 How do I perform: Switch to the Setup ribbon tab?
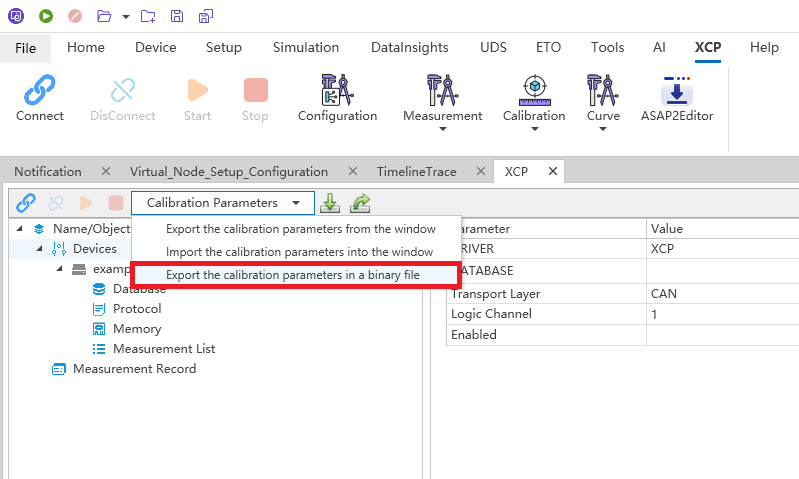click(x=224, y=47)
